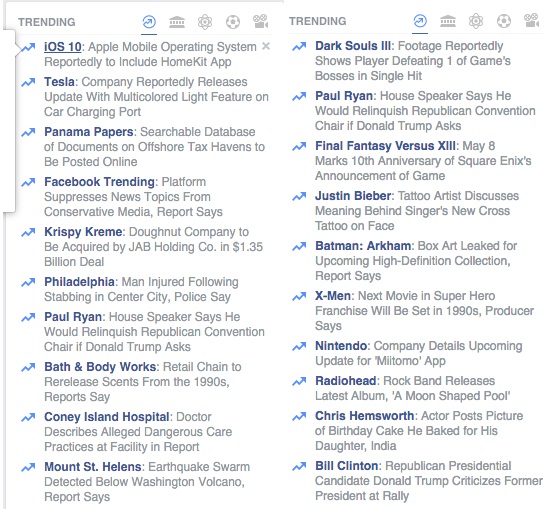Select the Politics building icon in right panel
Screen dimensions: 554x509
[x=448, y=21]
